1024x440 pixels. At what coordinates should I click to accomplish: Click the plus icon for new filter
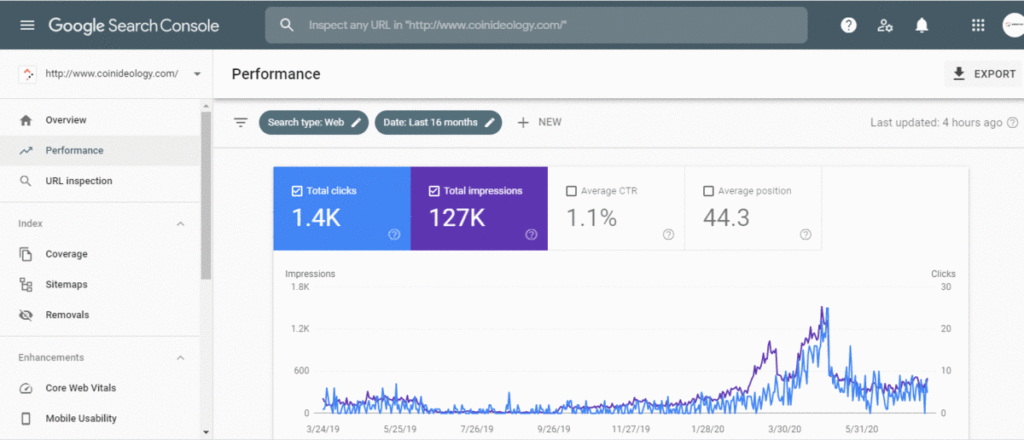pos(523,122)
